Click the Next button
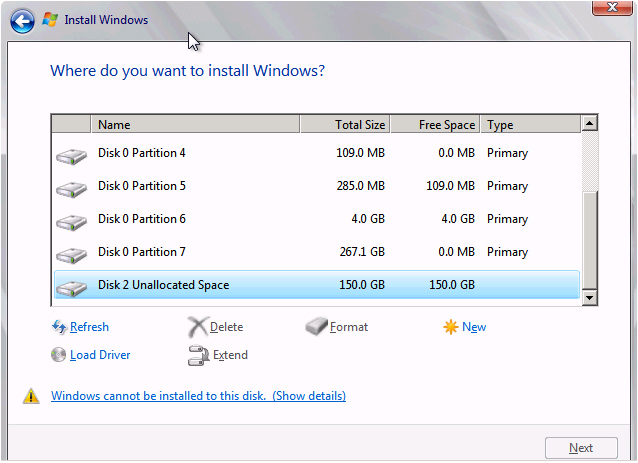 click(x=581, y=448)
